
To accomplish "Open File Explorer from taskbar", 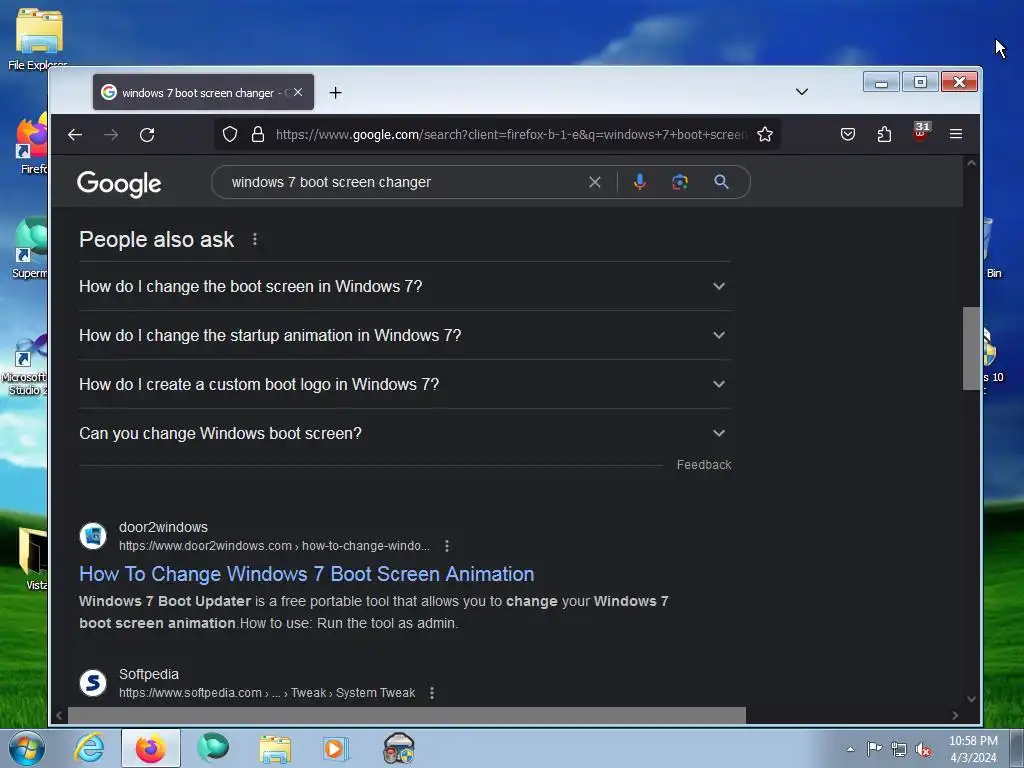I will click(275, 748).
